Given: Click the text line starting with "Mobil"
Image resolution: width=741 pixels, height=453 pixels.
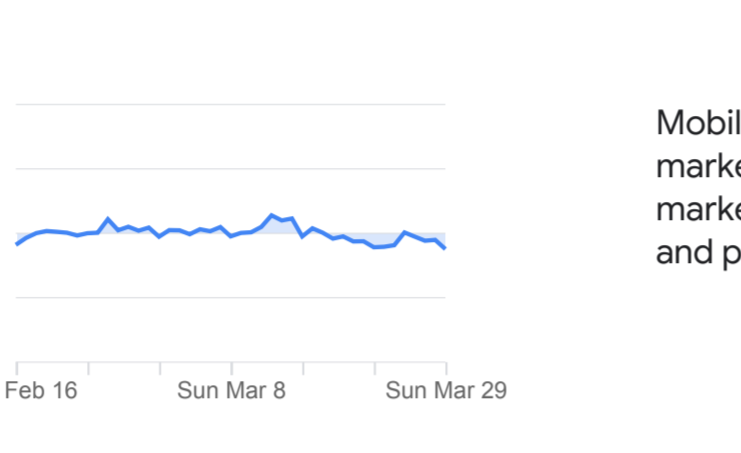Looking at the screenshot, I should (698, 123).
